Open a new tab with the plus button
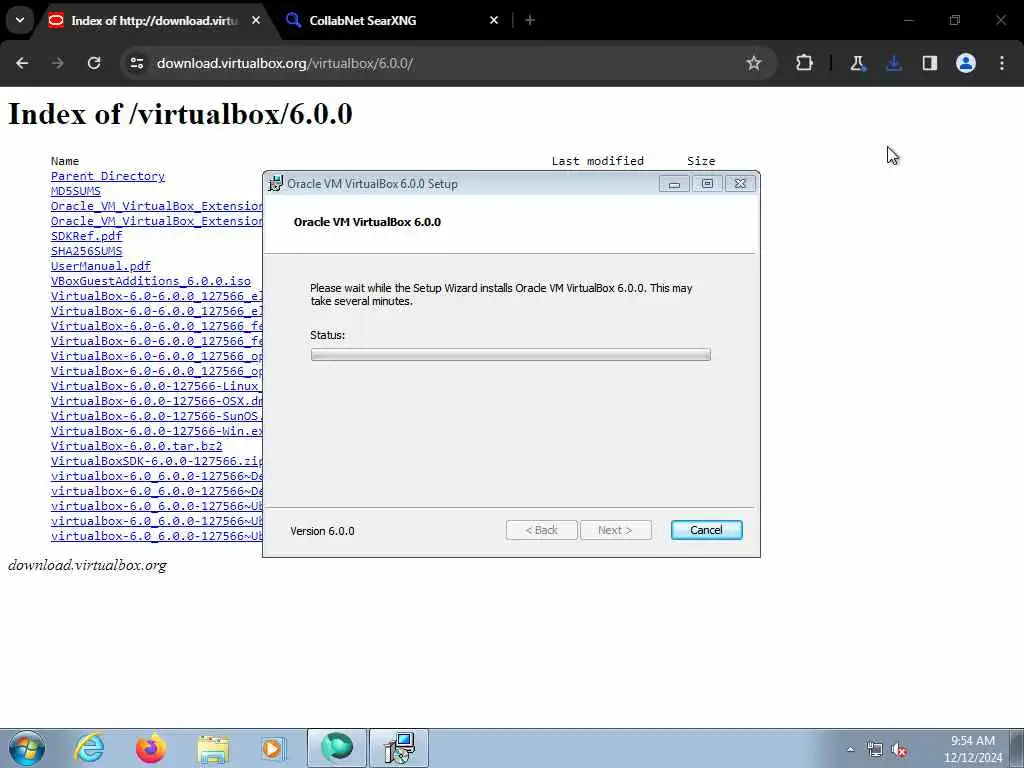This screenshot has width=1024, height=768. [x=530, y=20]
